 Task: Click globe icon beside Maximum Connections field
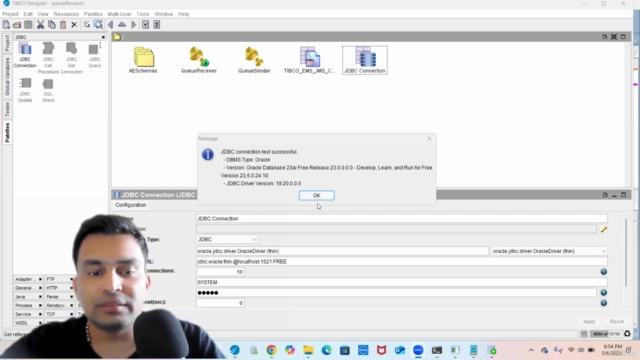(x=604, y=272)
